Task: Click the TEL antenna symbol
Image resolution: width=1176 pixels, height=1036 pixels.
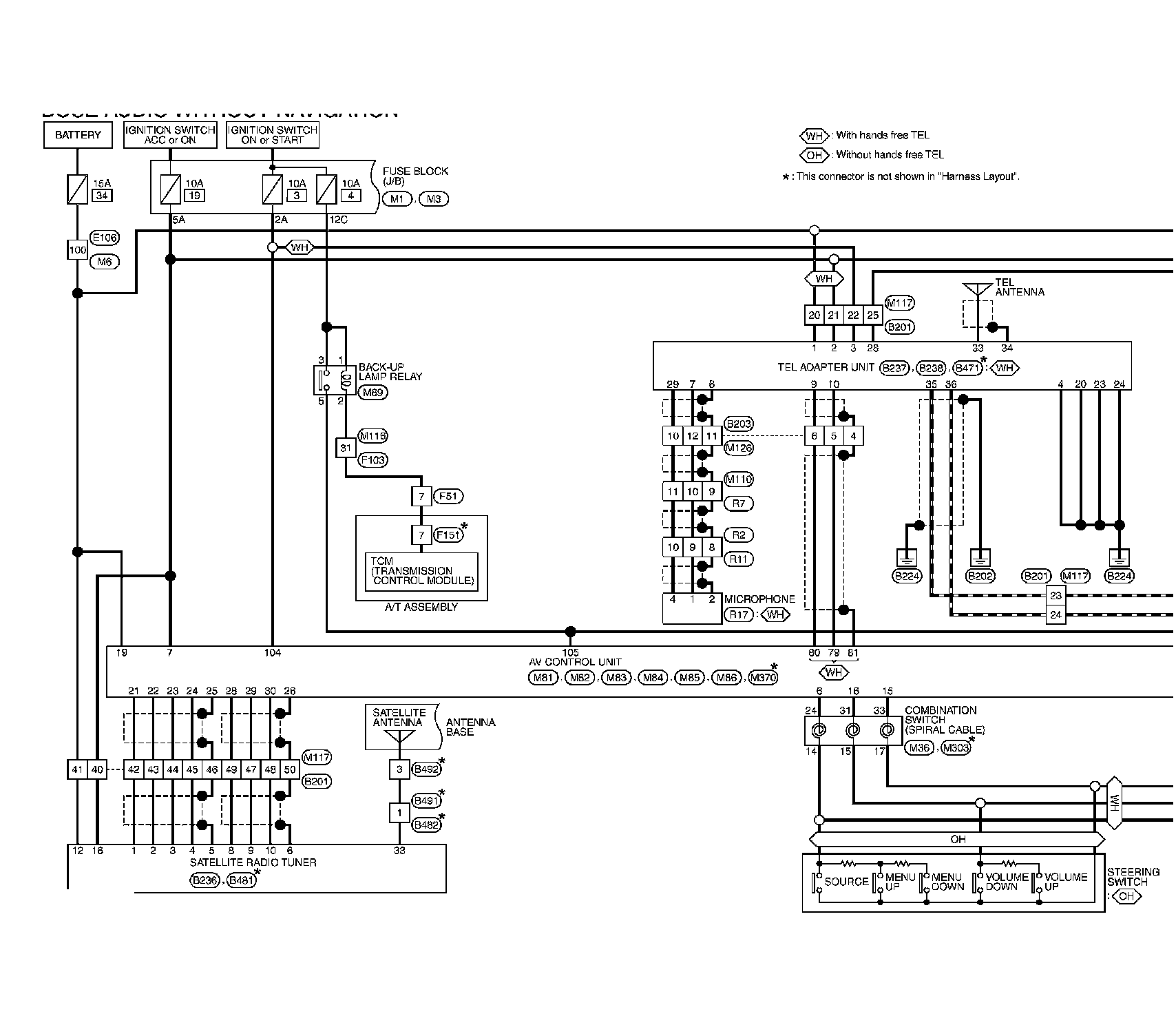Action: pos(977,289)
